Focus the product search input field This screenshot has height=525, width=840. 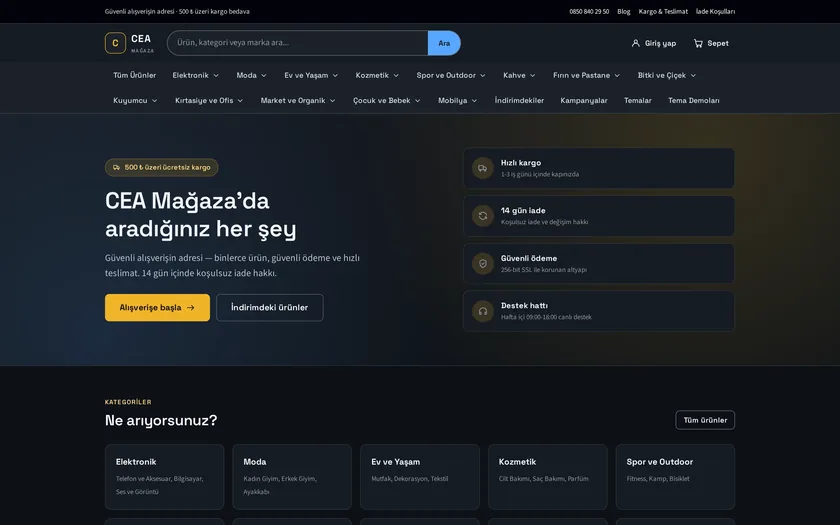point(298,43)
